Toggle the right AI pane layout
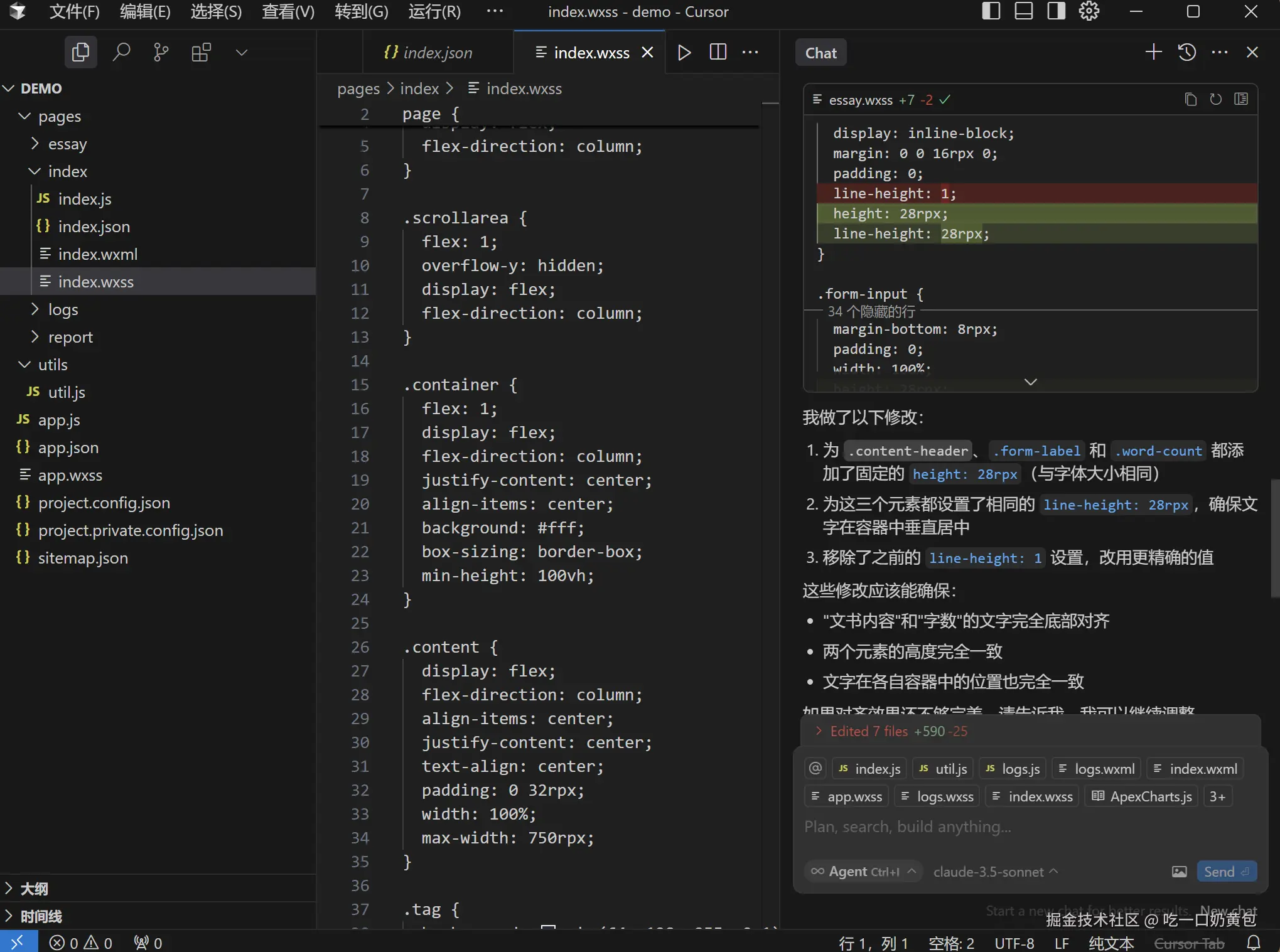This screenshot has height=952, width=1280. click(1056, 11)
